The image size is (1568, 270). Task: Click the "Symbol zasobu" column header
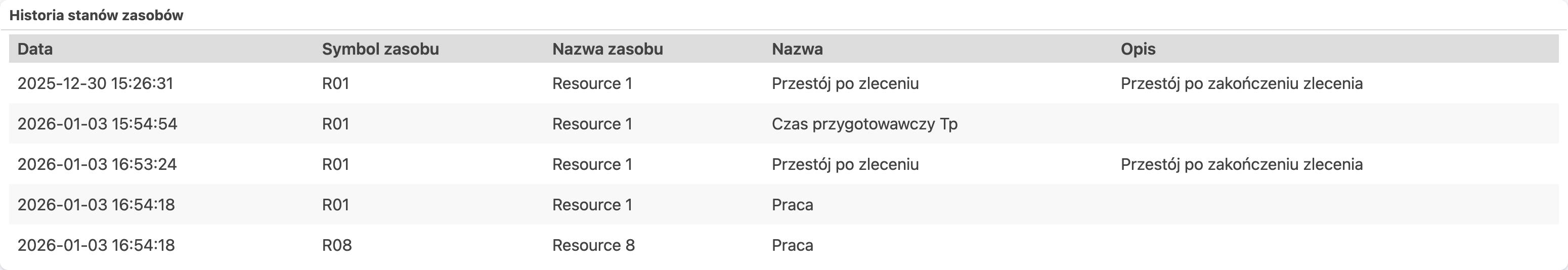(380, 49)
